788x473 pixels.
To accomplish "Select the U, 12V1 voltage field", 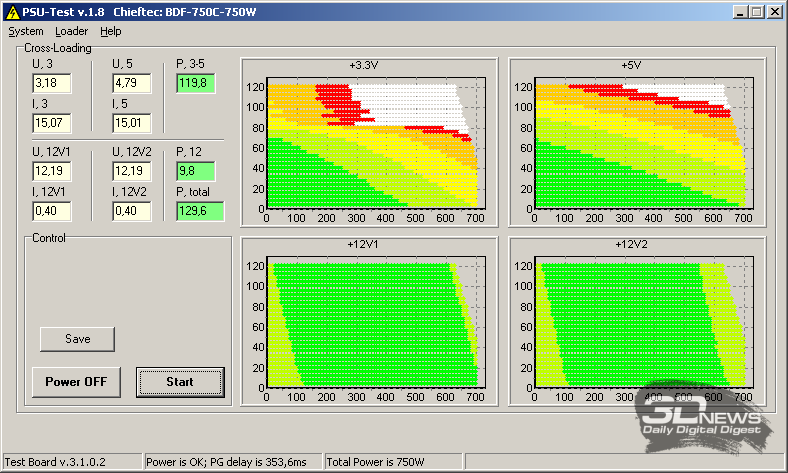I will click(x=51, y=171).
